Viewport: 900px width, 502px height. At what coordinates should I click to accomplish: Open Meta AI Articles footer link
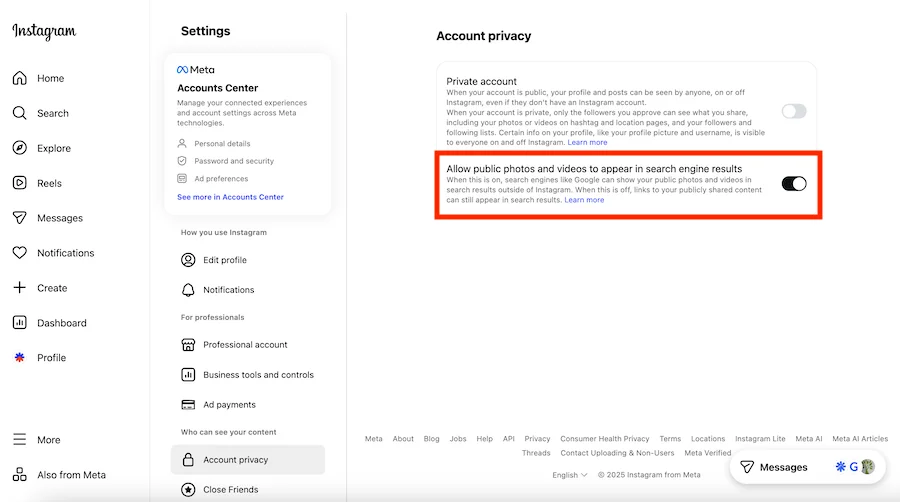click(860, 438)
